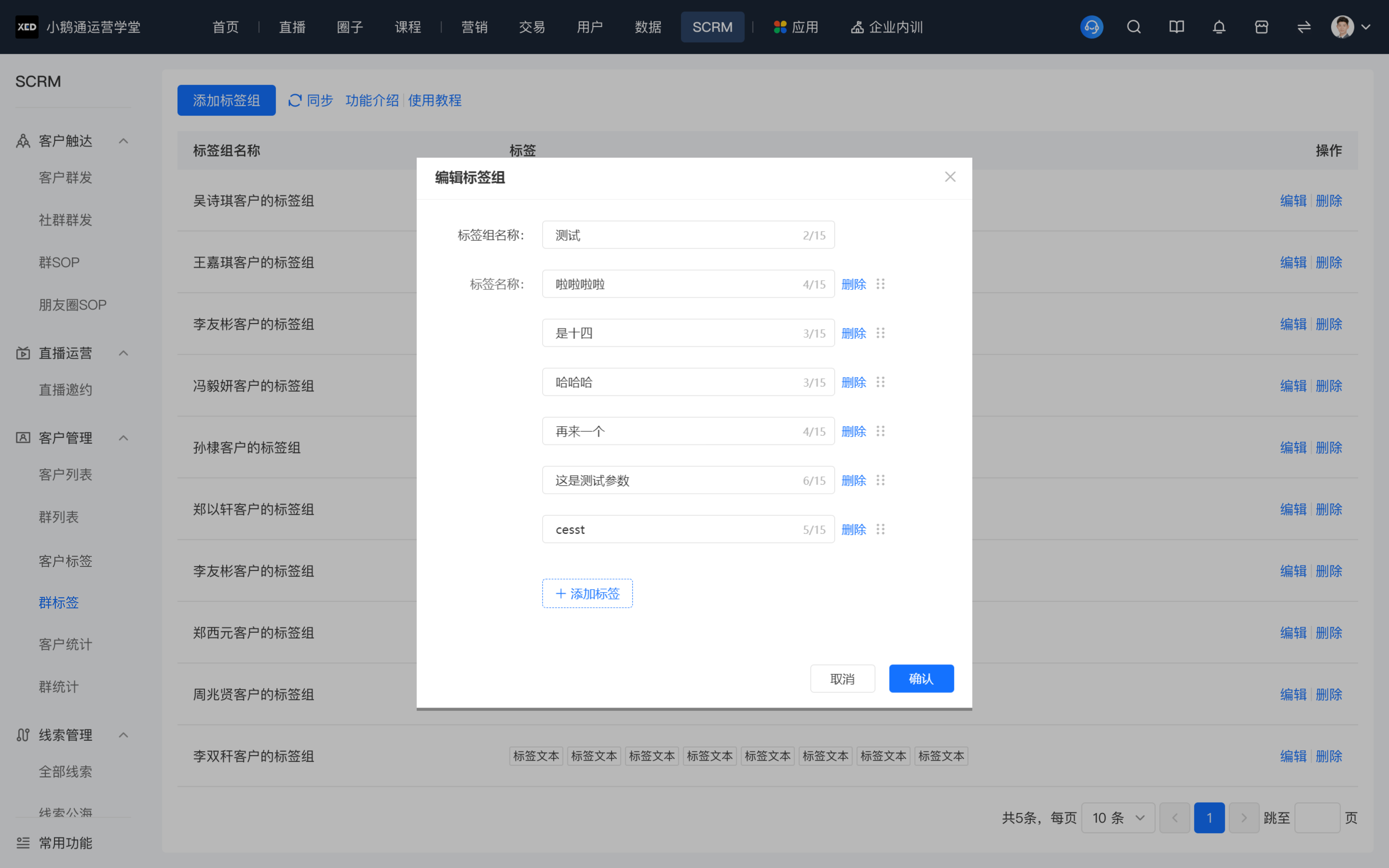Delete 李双秆客户的标签组 row

[1329, 756]
